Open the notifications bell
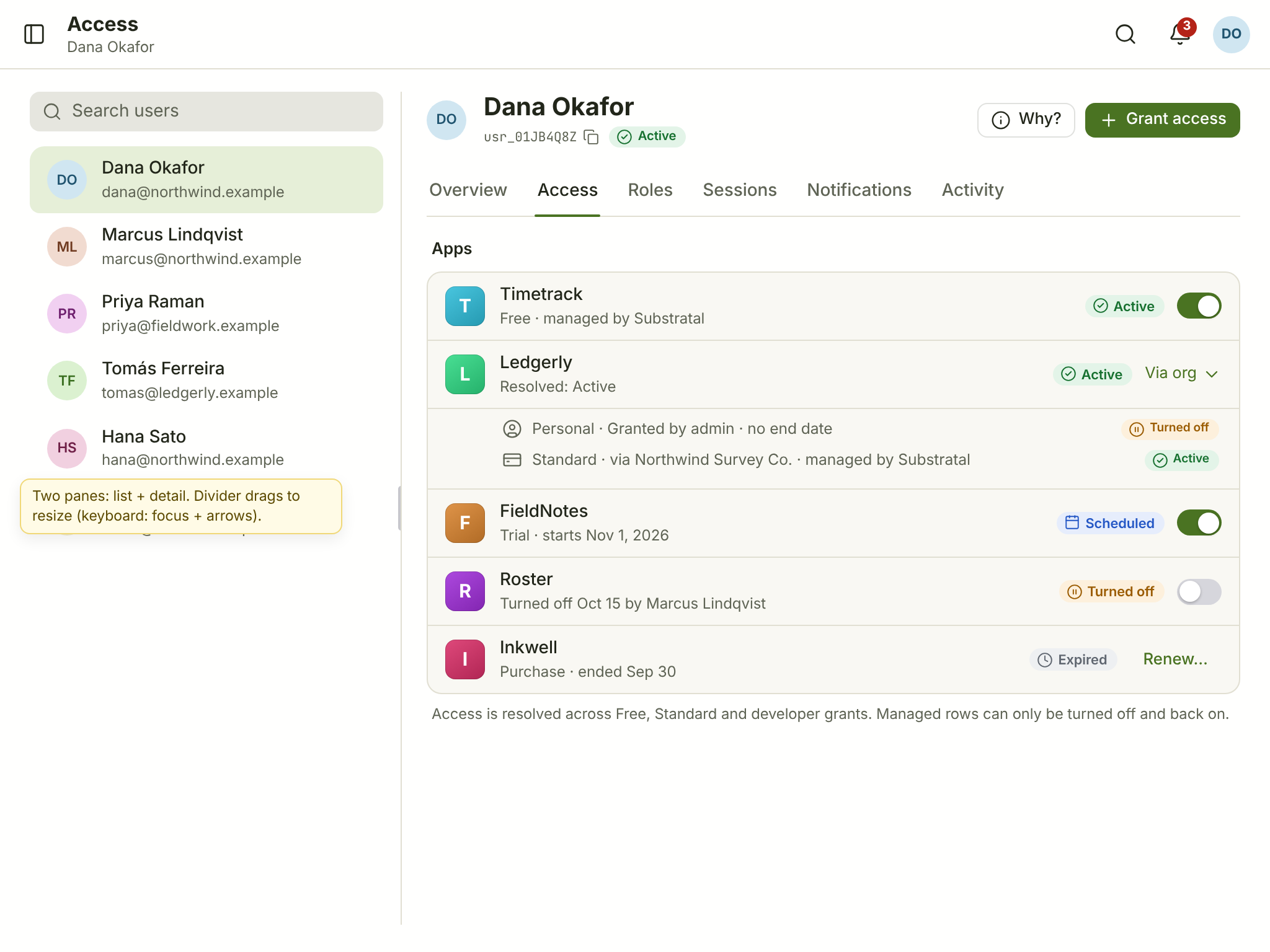The width and height of the screenshot is (1270, 952). tap(1180, 34)
